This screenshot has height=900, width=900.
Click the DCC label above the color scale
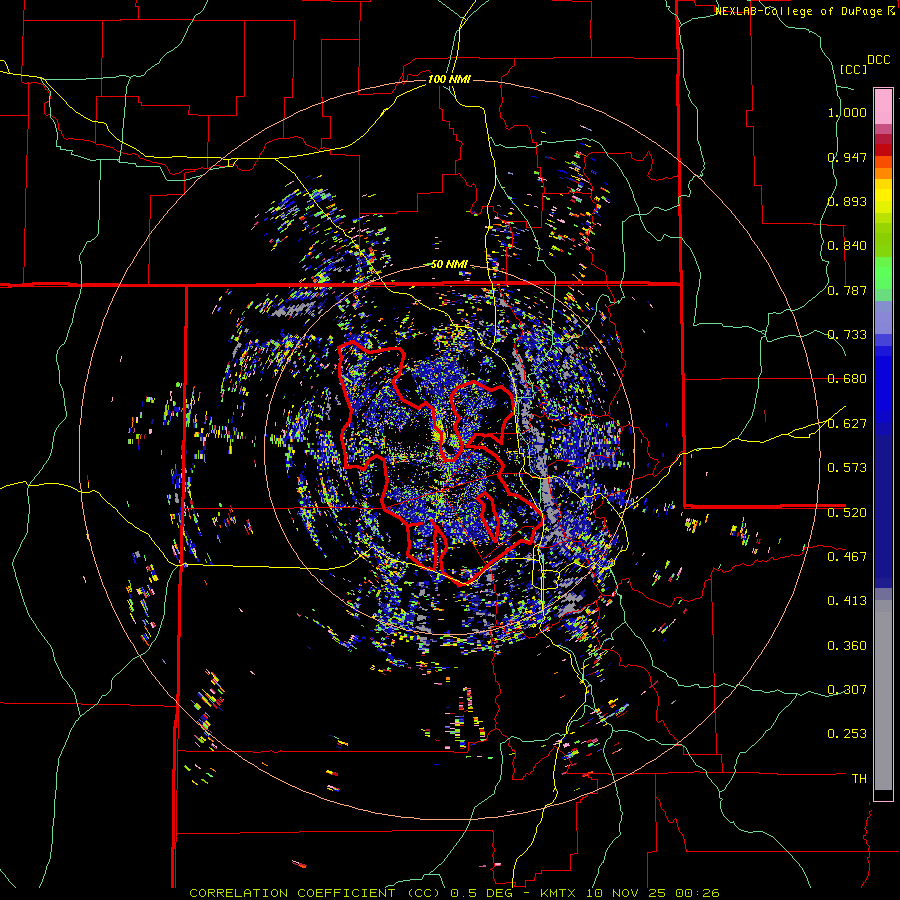(x=878, y=60)
